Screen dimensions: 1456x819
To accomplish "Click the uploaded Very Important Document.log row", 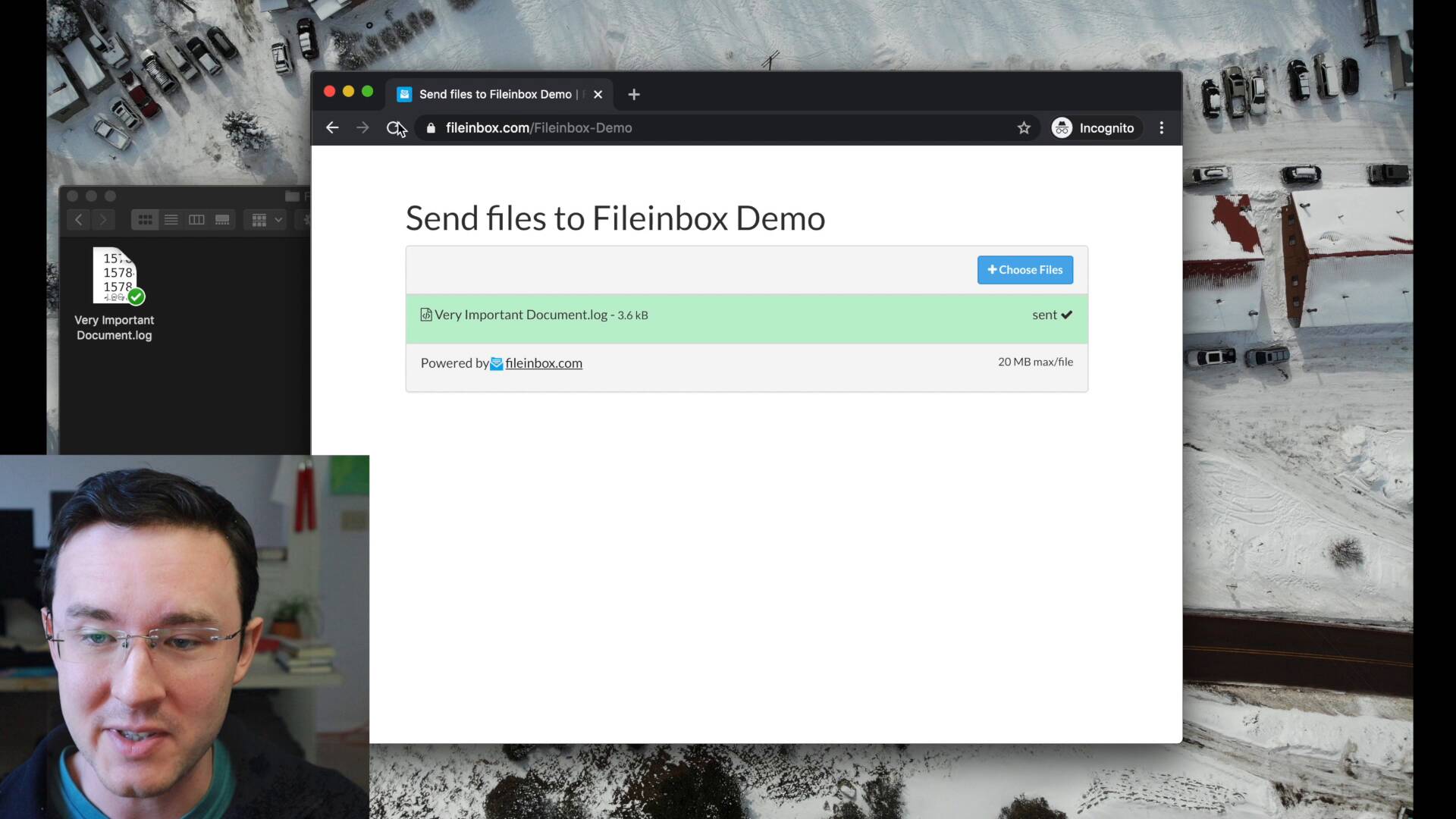I will pyautogui.click(x=746, y=318).
